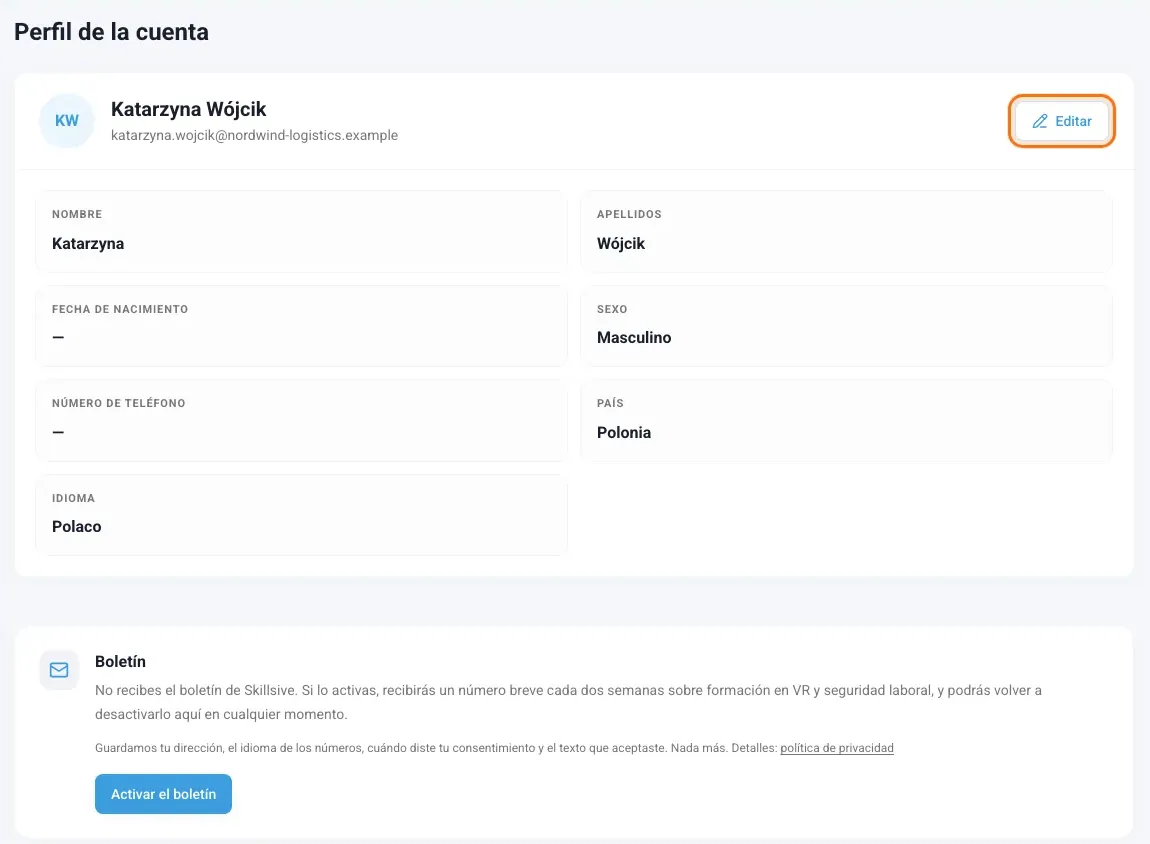Click the KW avatar circle
The width and height of the screenshot is (1150, 844).
pyautogui.click(x=67, y=121)
